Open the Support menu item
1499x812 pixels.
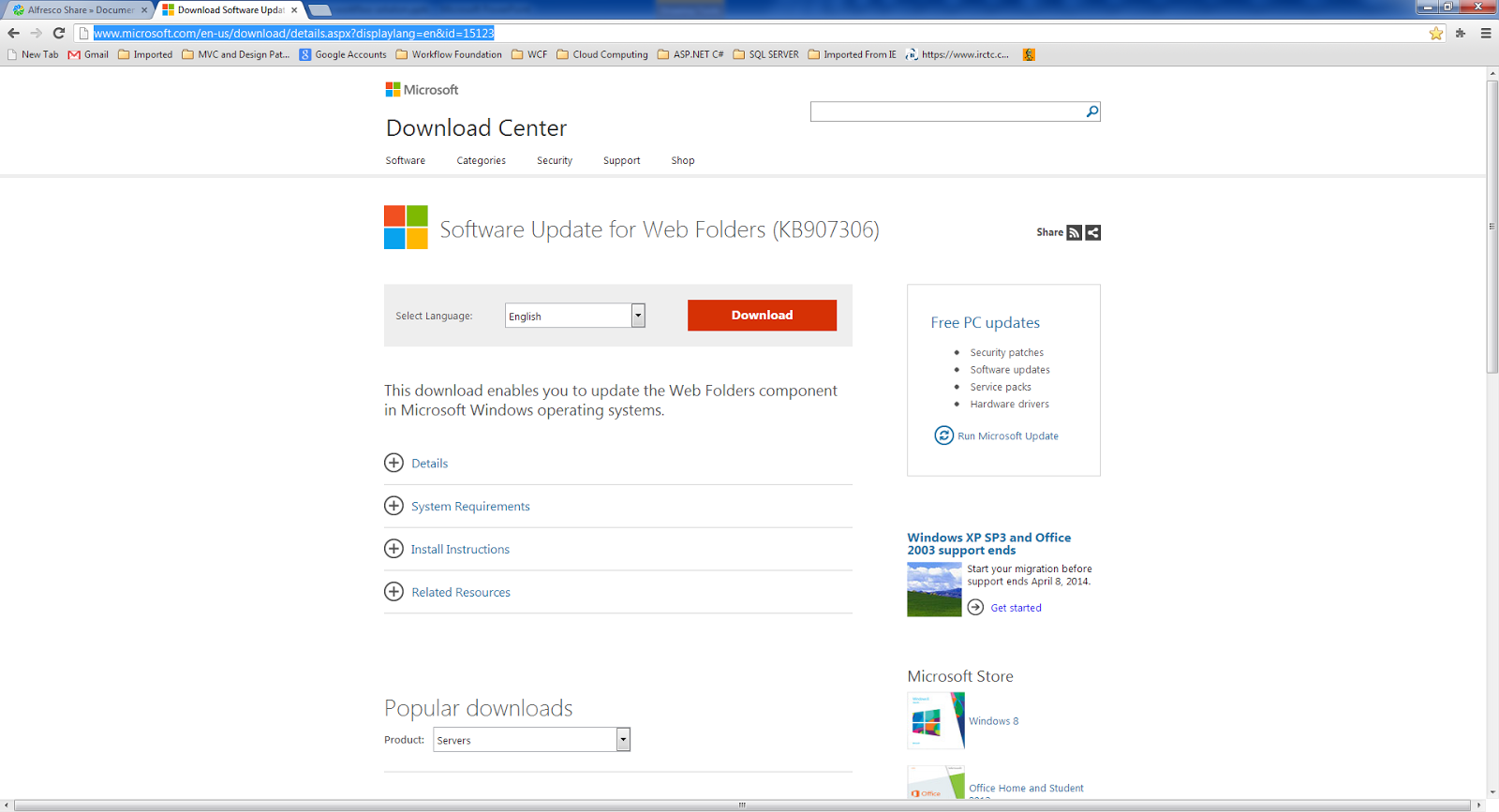coord(621,160)
